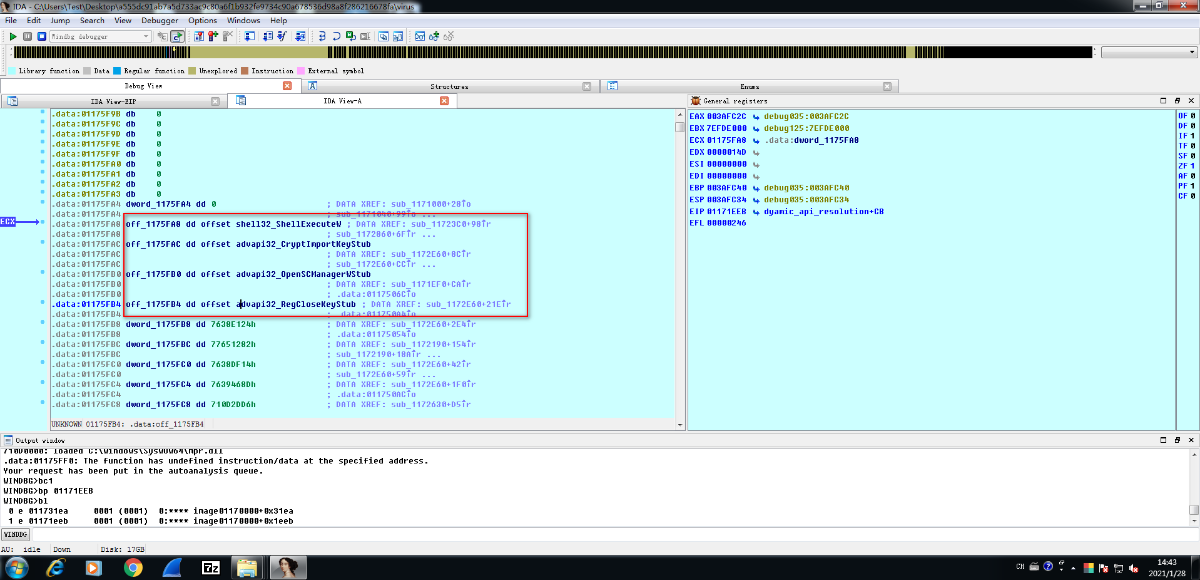Click the External symbol legend color swatch
Screen dimensions: 1200x580
(301, 71)
